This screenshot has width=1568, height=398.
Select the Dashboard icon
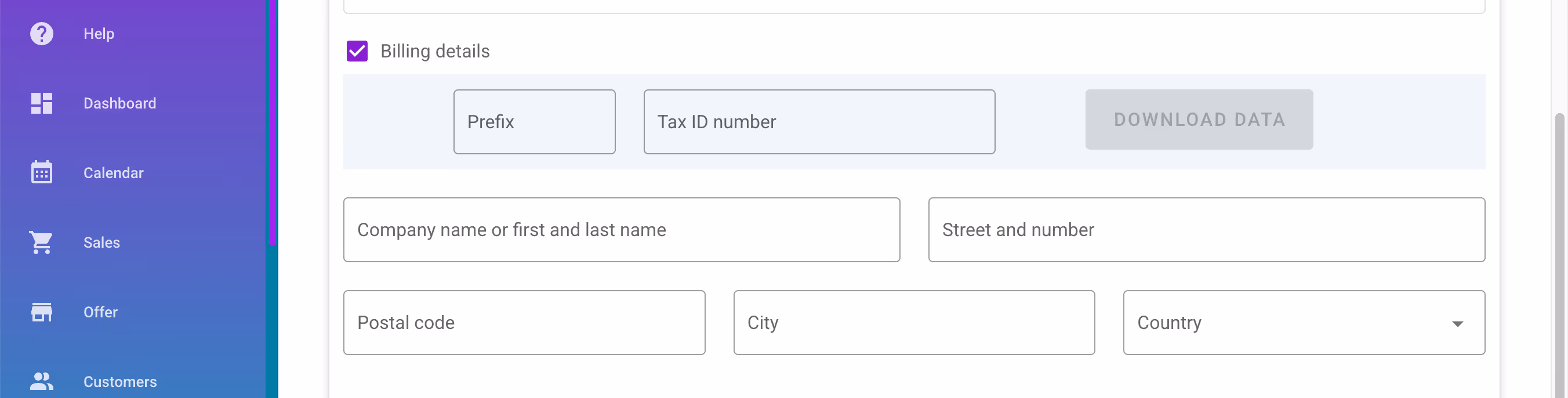41,103
